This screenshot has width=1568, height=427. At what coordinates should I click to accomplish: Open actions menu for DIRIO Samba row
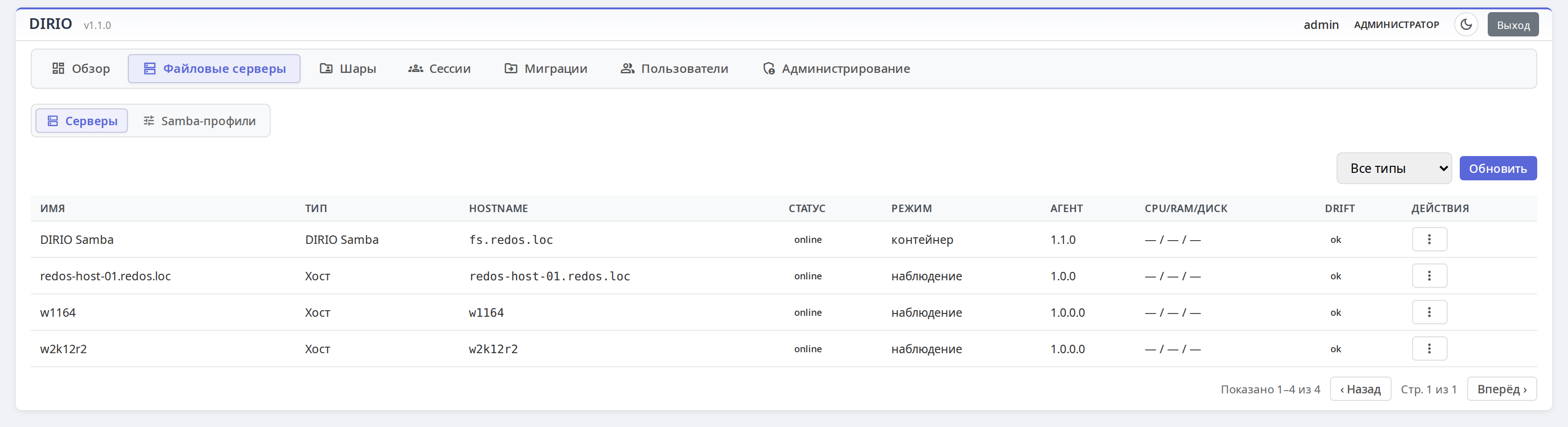1429,239
